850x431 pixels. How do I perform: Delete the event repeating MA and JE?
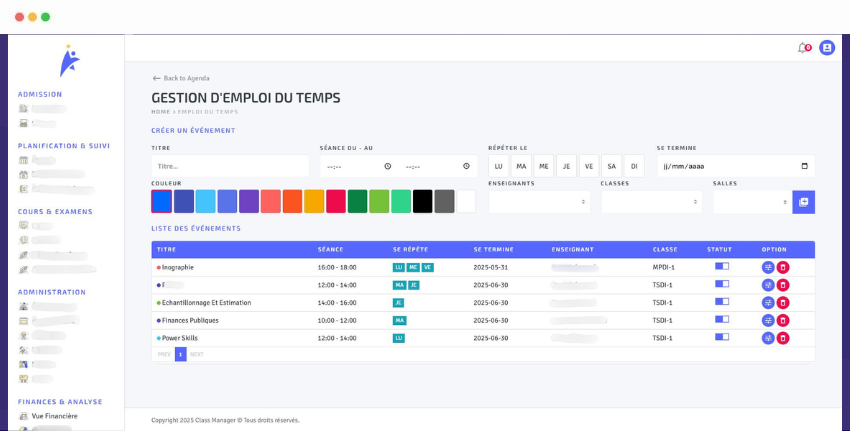tap(783, 285)
